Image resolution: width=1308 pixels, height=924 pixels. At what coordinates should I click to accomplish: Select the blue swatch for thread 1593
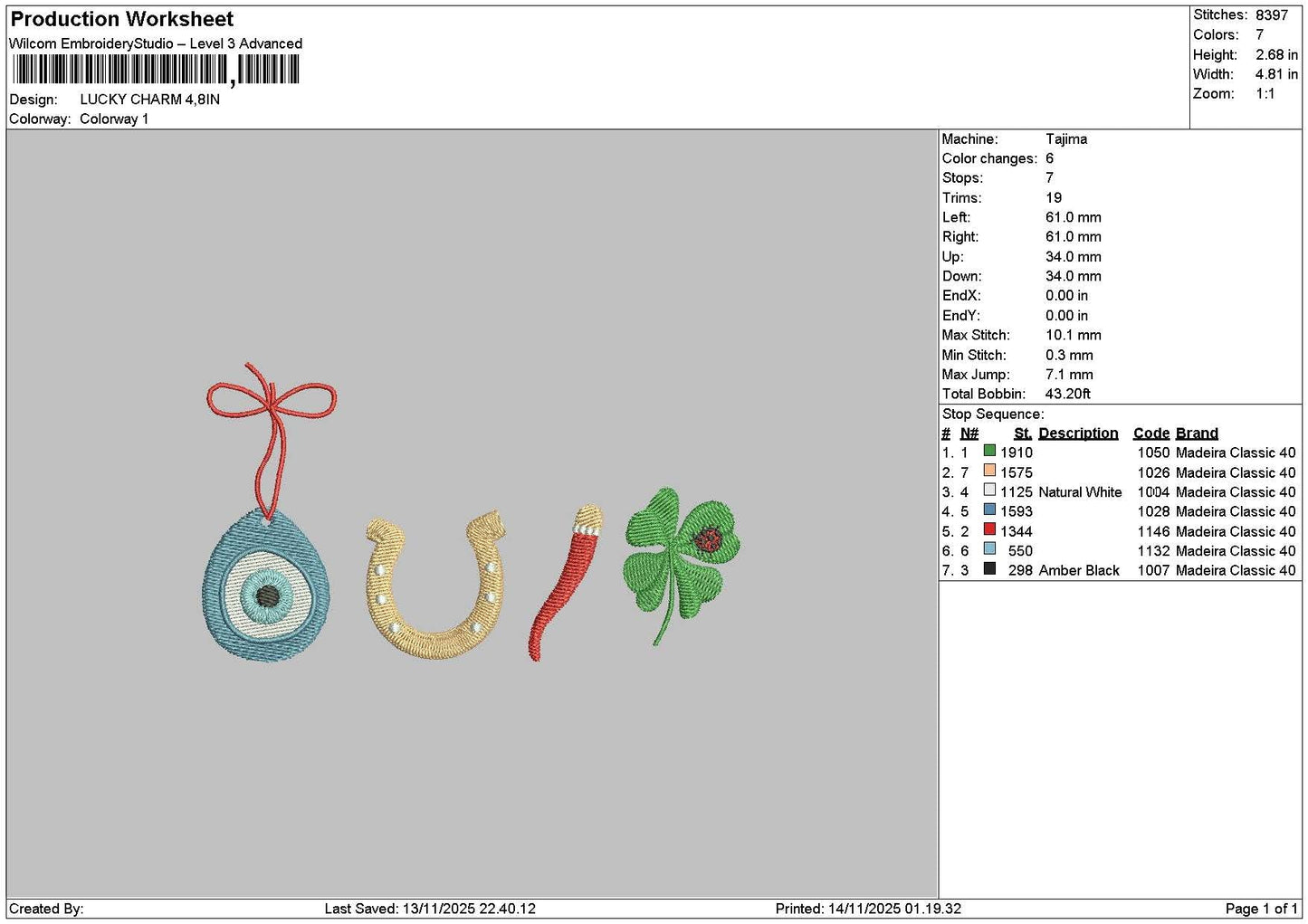(989, 510)
